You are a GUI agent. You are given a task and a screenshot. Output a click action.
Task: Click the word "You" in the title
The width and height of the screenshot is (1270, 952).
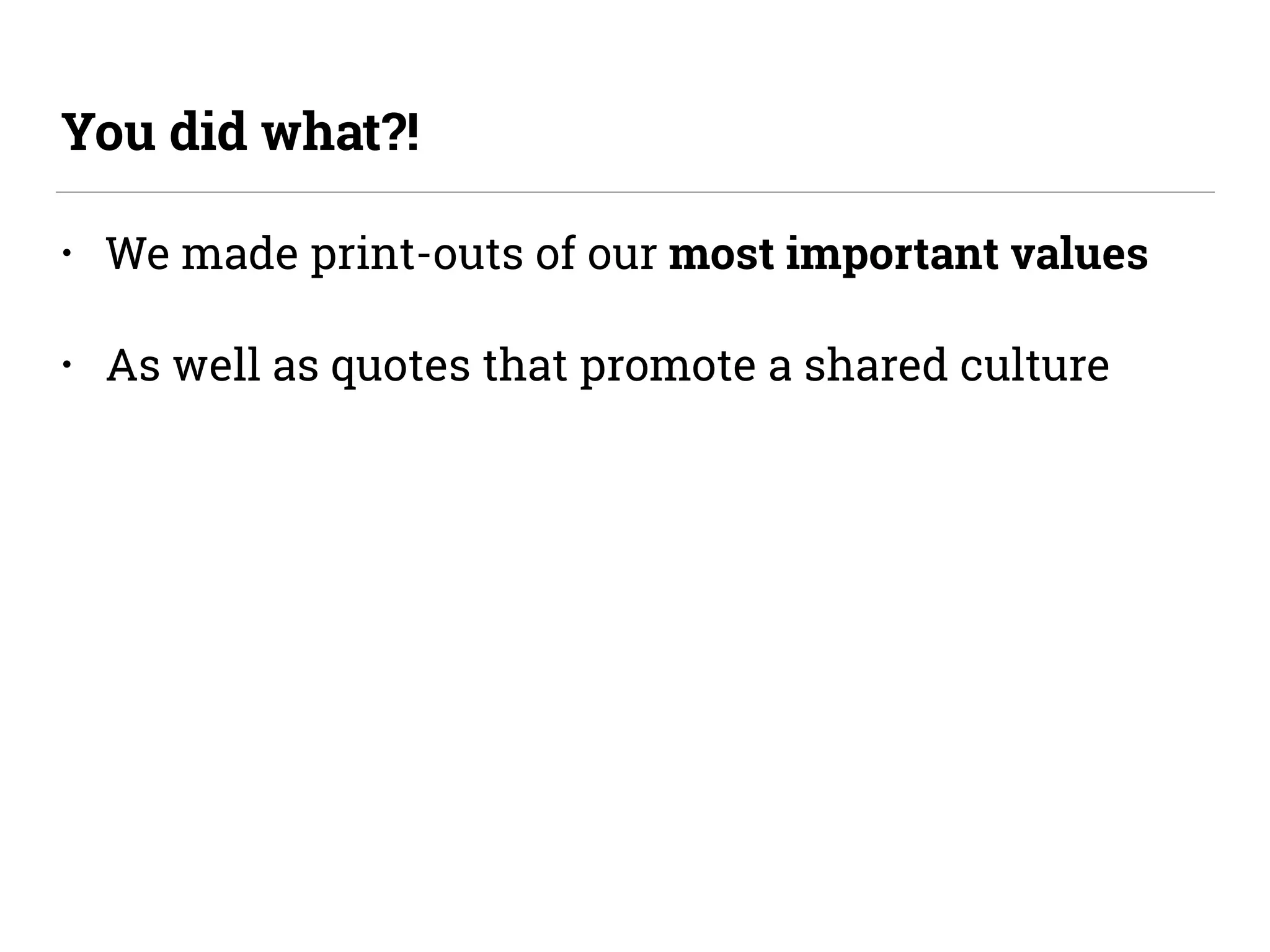click(x=109, y=133)
